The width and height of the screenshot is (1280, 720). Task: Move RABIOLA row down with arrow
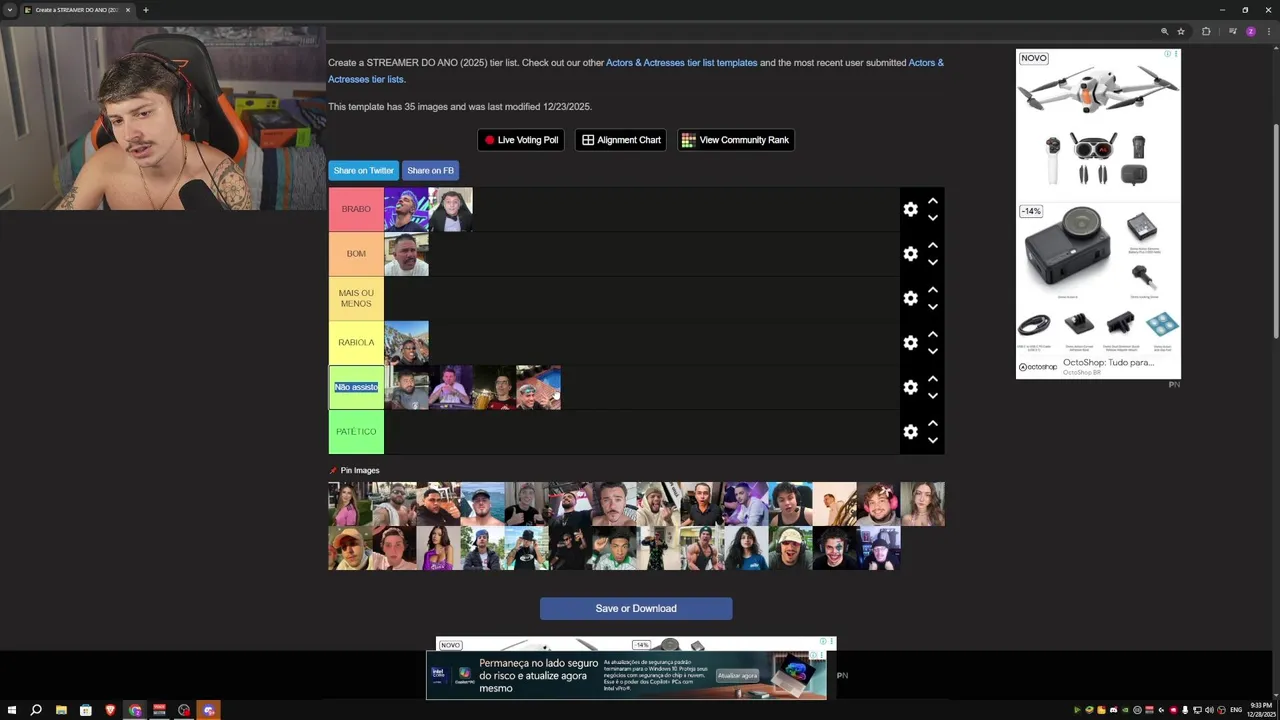tap(932, 351)
